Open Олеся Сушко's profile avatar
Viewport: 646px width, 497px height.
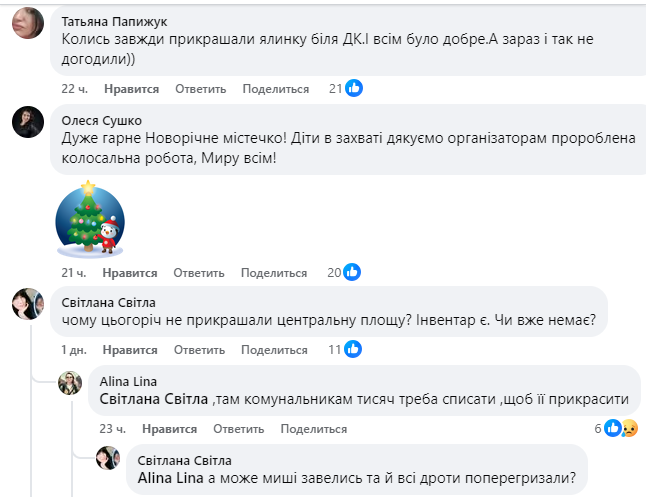[x=28, y=122]
